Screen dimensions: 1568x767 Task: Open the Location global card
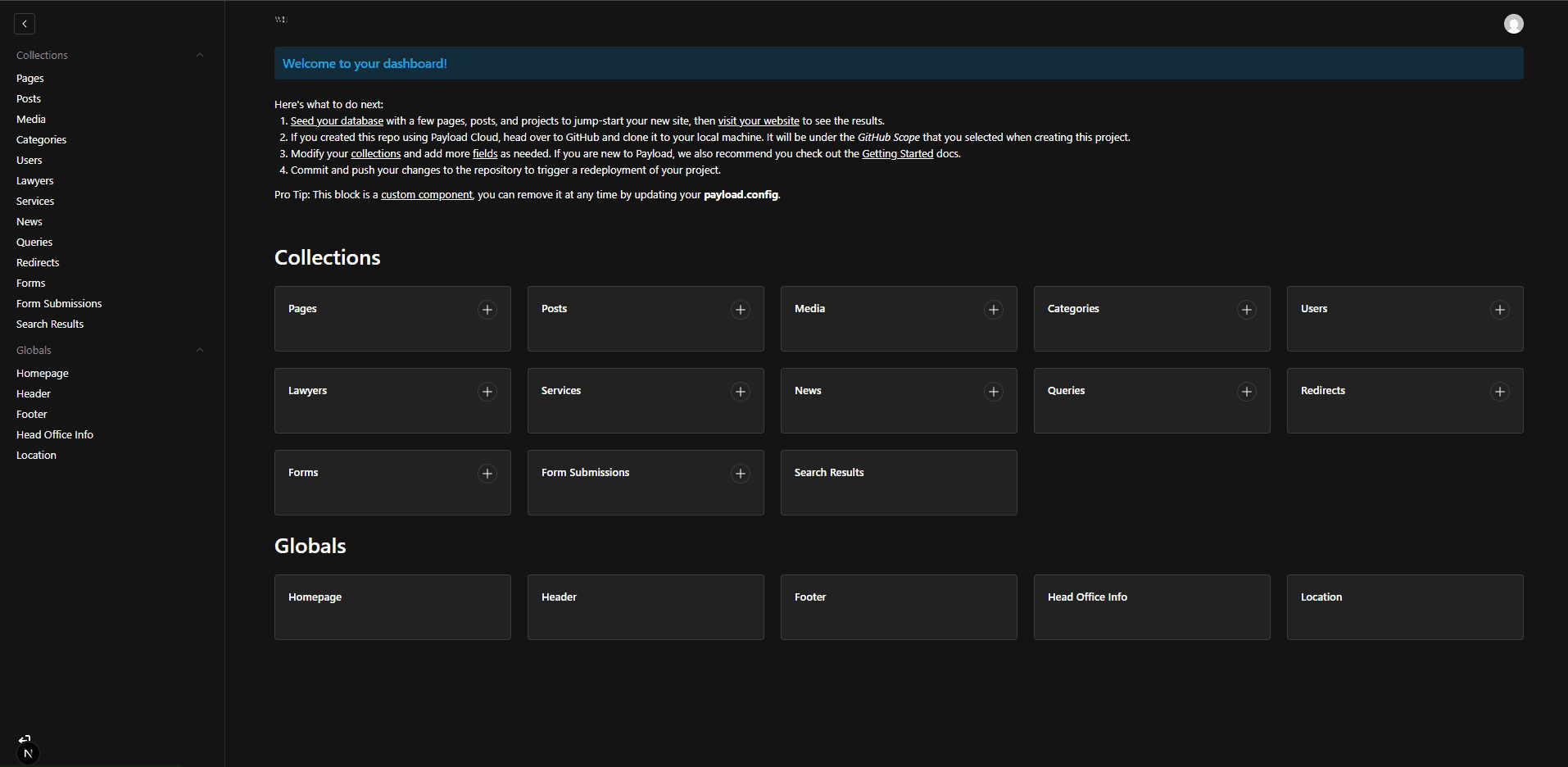coord(1404,607)
